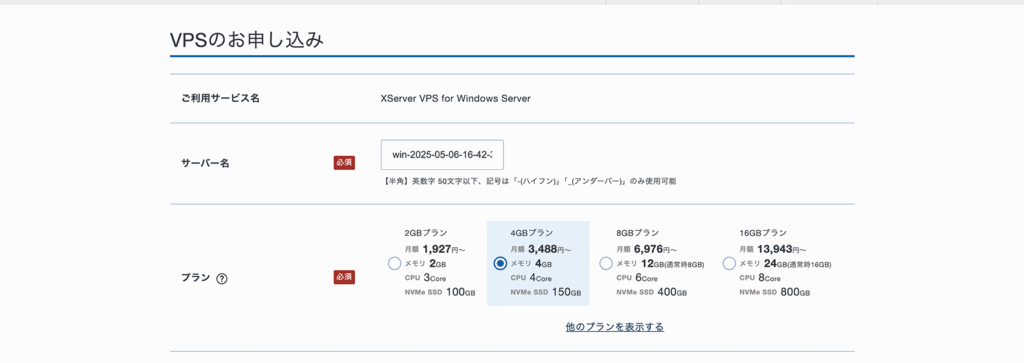Select the 4GB plan radio button
This screenshot has height=363, width=1024.
click(500, 264)
